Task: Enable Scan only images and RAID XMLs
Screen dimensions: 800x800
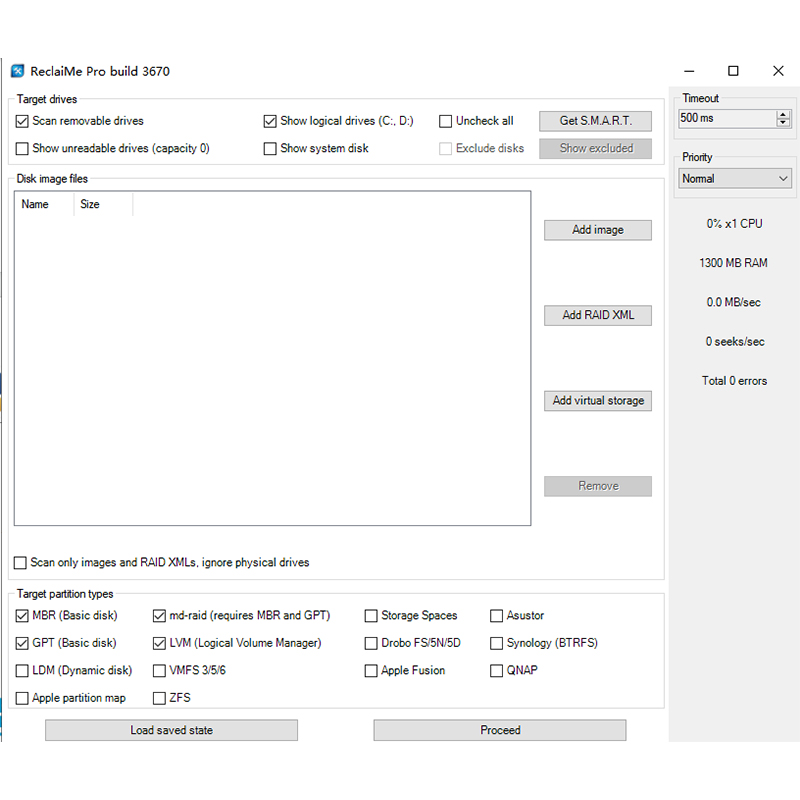Action: 20,563
